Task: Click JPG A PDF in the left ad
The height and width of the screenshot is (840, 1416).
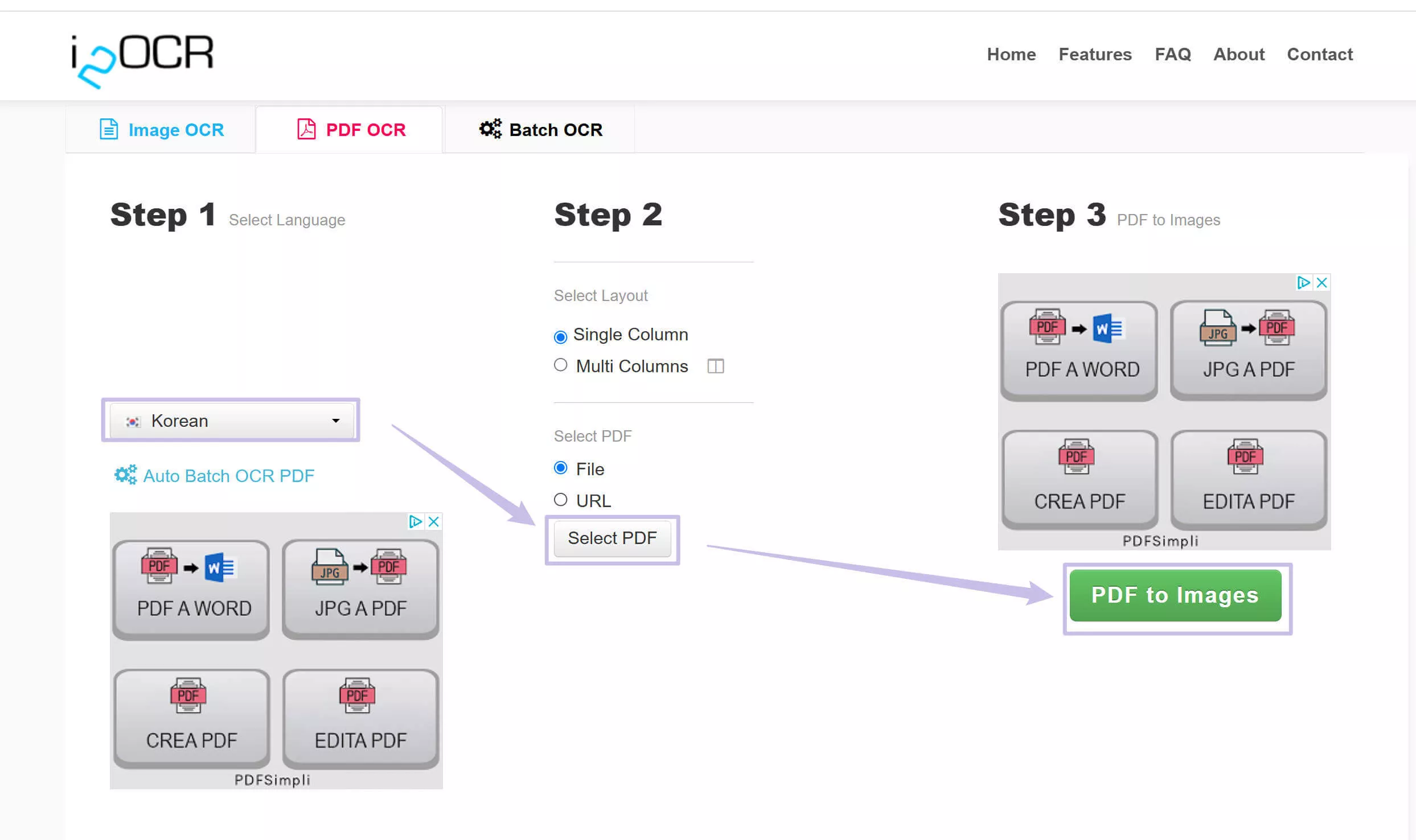Action: pos(360,589)
